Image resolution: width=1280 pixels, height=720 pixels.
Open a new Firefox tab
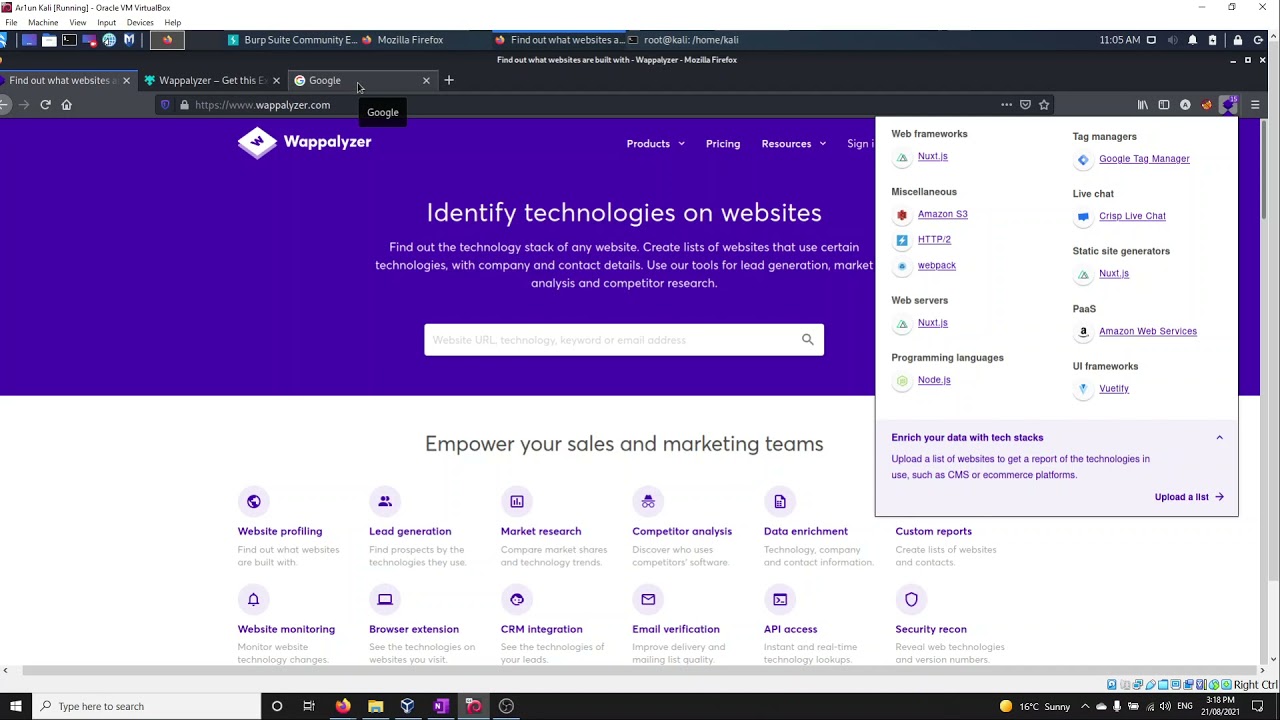[x=449, y=80]
